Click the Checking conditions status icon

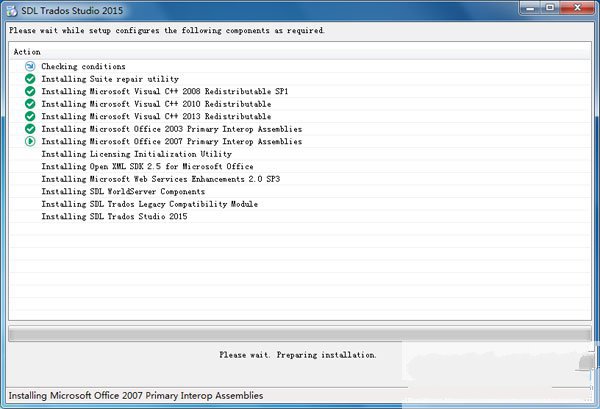pyautogui.click(x=30, y=67)
